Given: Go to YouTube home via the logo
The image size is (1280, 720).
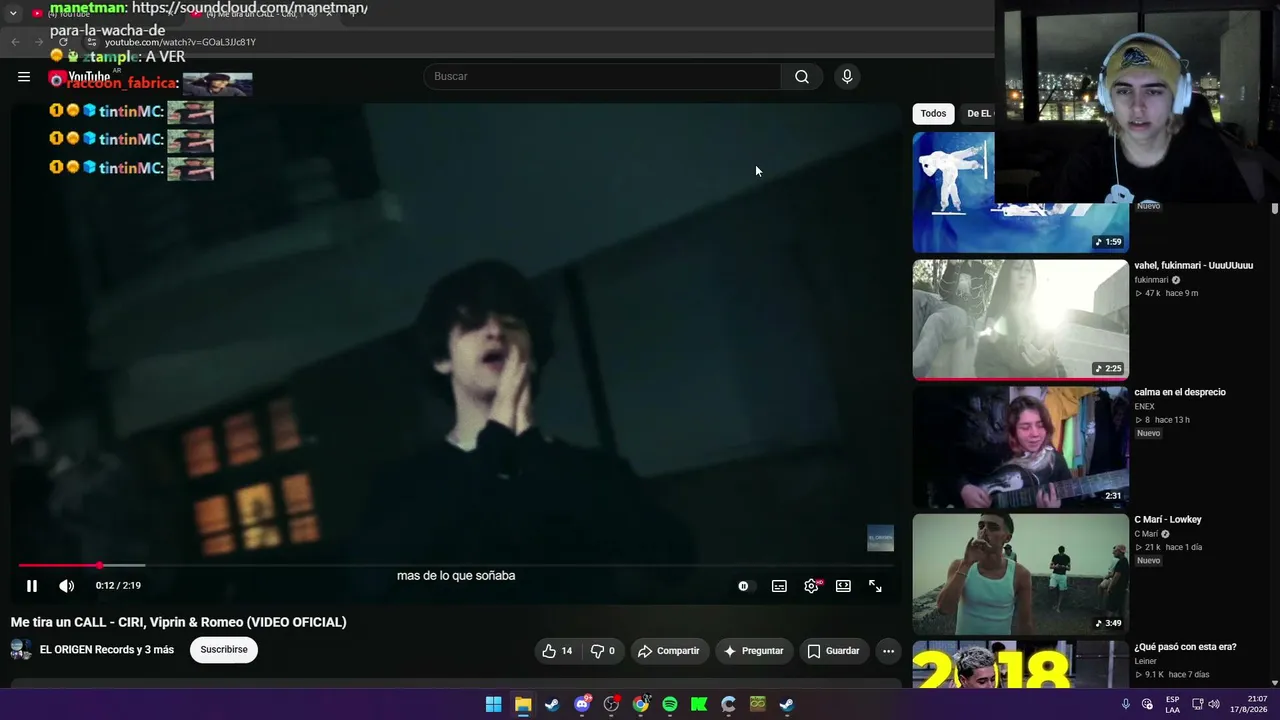Looking at the screenshot, I should 80,77.
